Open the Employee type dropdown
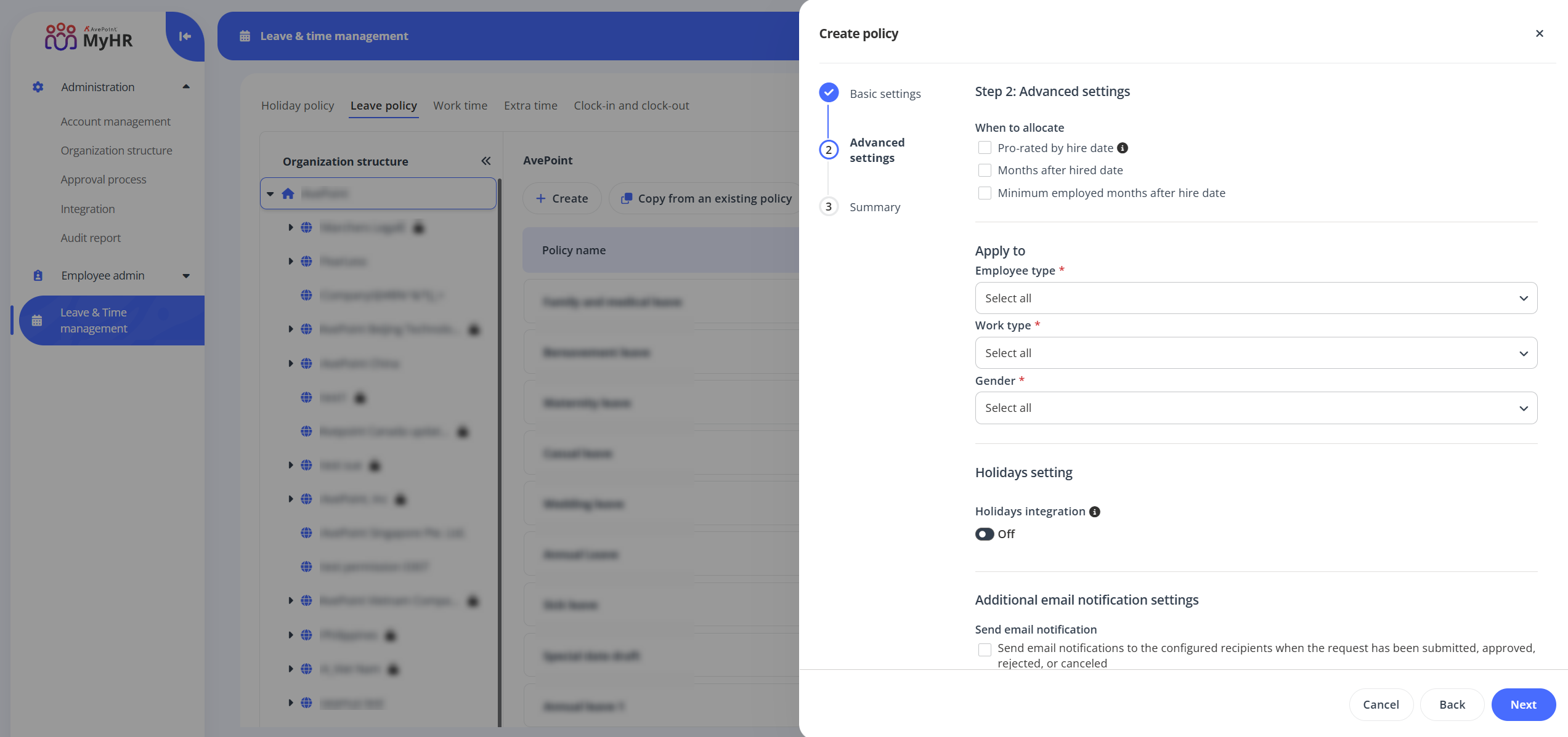Viewport: 1568px width, 737px height. click(1256, 298)
